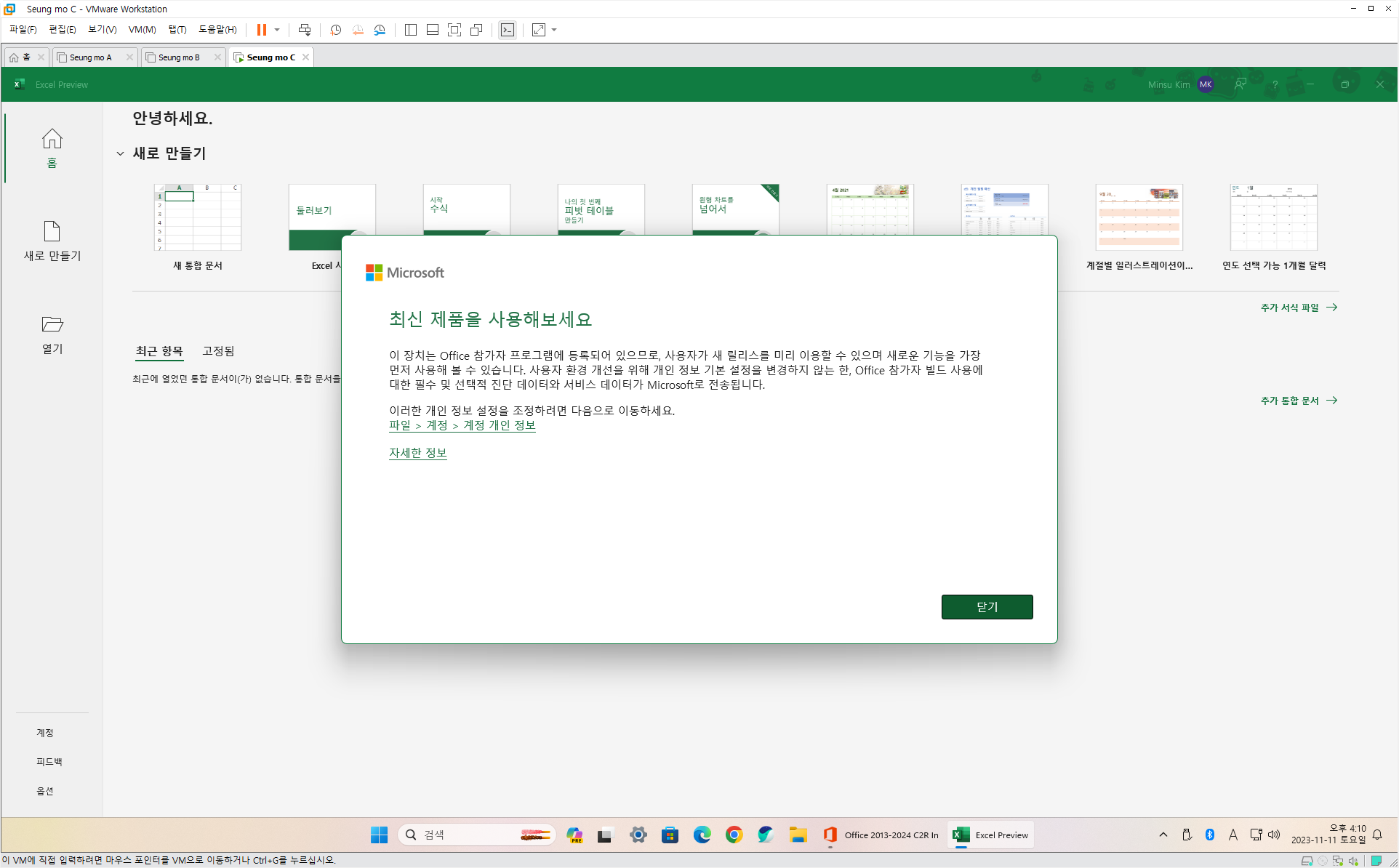Open the 자세한 정보 link
Viewport: 1399px width, 868px height.
[x=417, y=453]
